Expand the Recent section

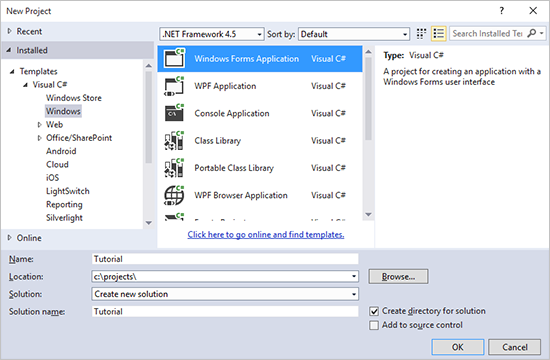pyautogui.click(x=9, y=31)
